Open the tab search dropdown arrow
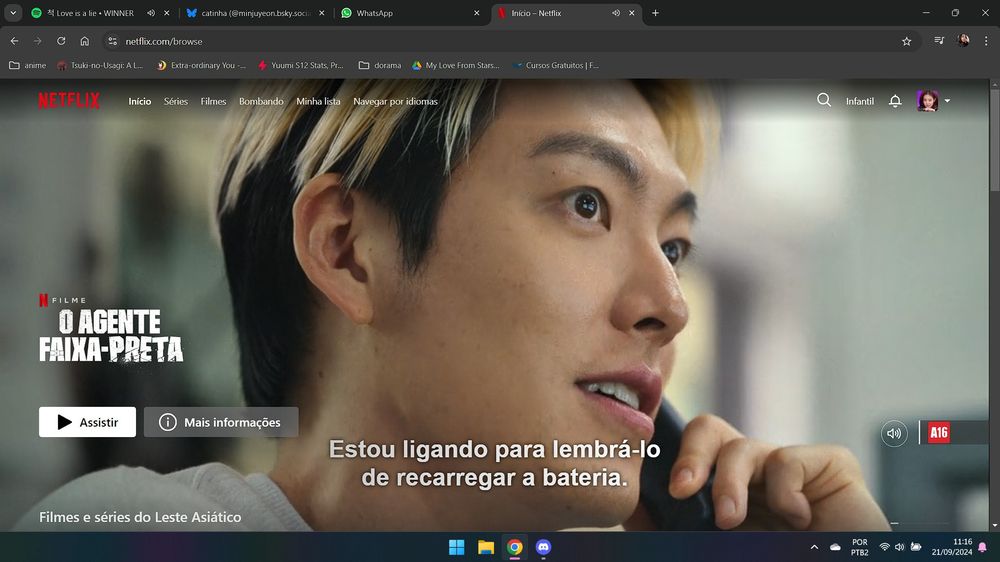 [13, 13]
